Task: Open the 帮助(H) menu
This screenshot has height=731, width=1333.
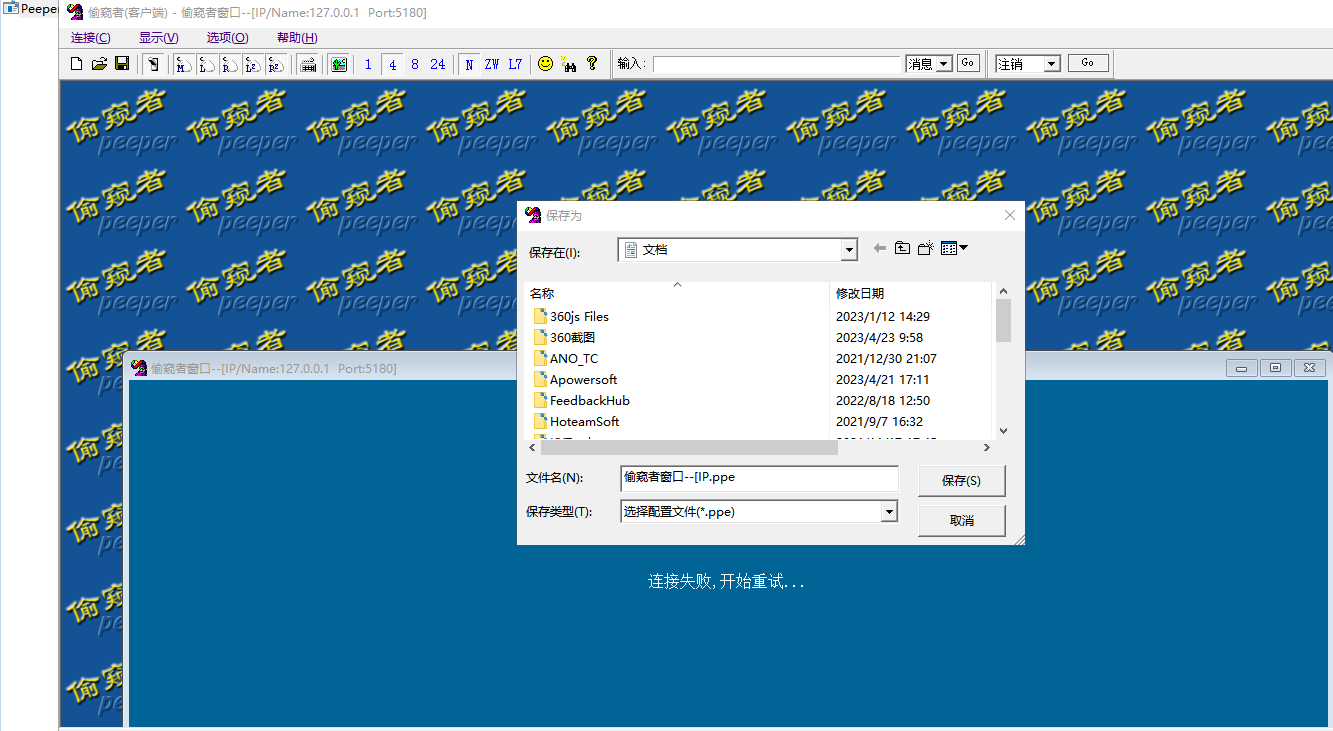Action: click(297, 38)
